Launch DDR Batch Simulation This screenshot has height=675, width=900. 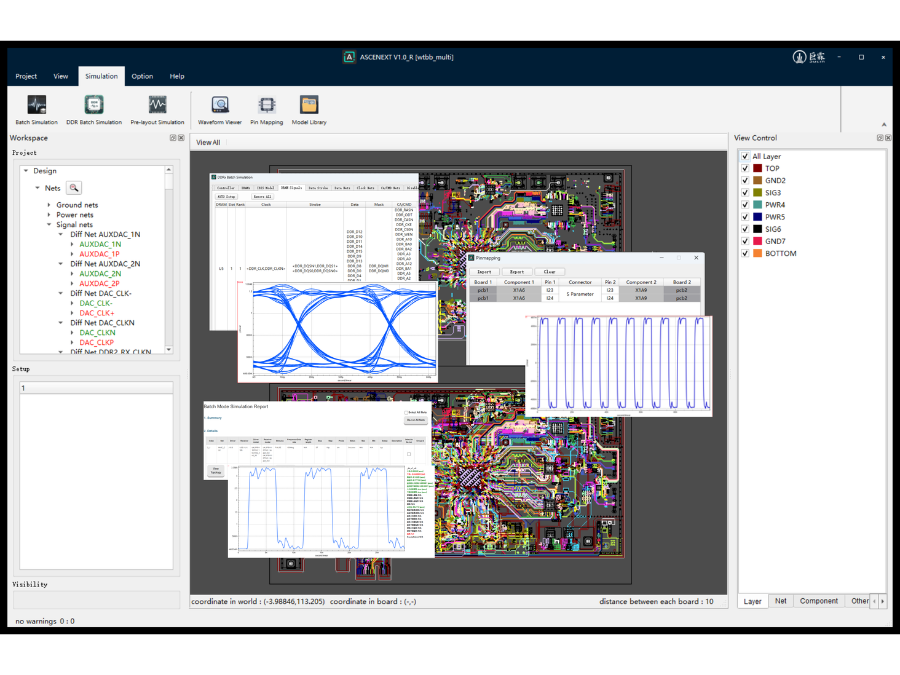click(94, 109)
